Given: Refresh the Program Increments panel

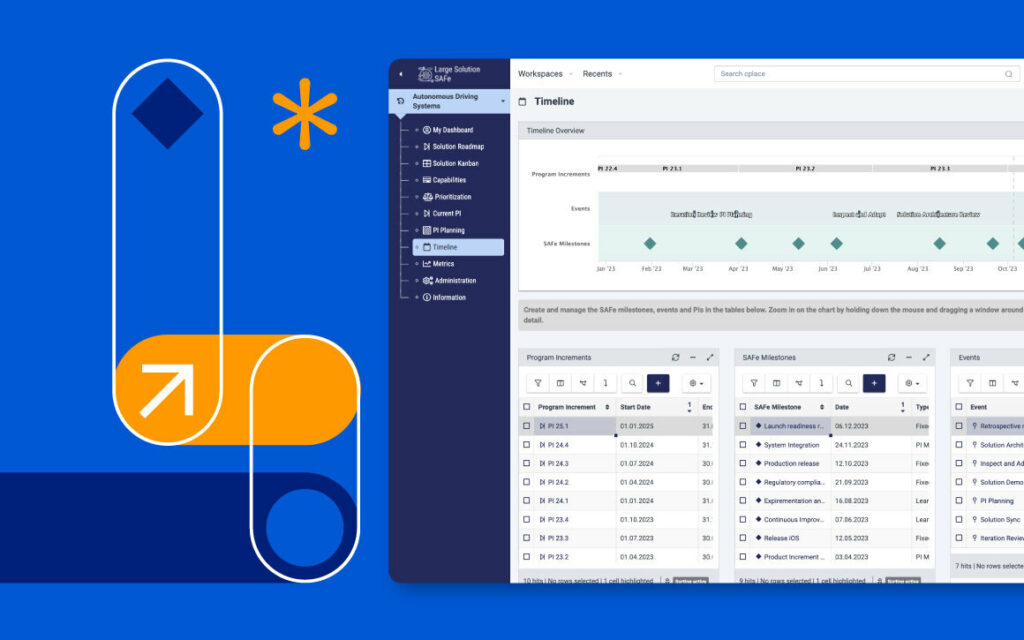Looking at the screenshot, I should tap(675, 357).
